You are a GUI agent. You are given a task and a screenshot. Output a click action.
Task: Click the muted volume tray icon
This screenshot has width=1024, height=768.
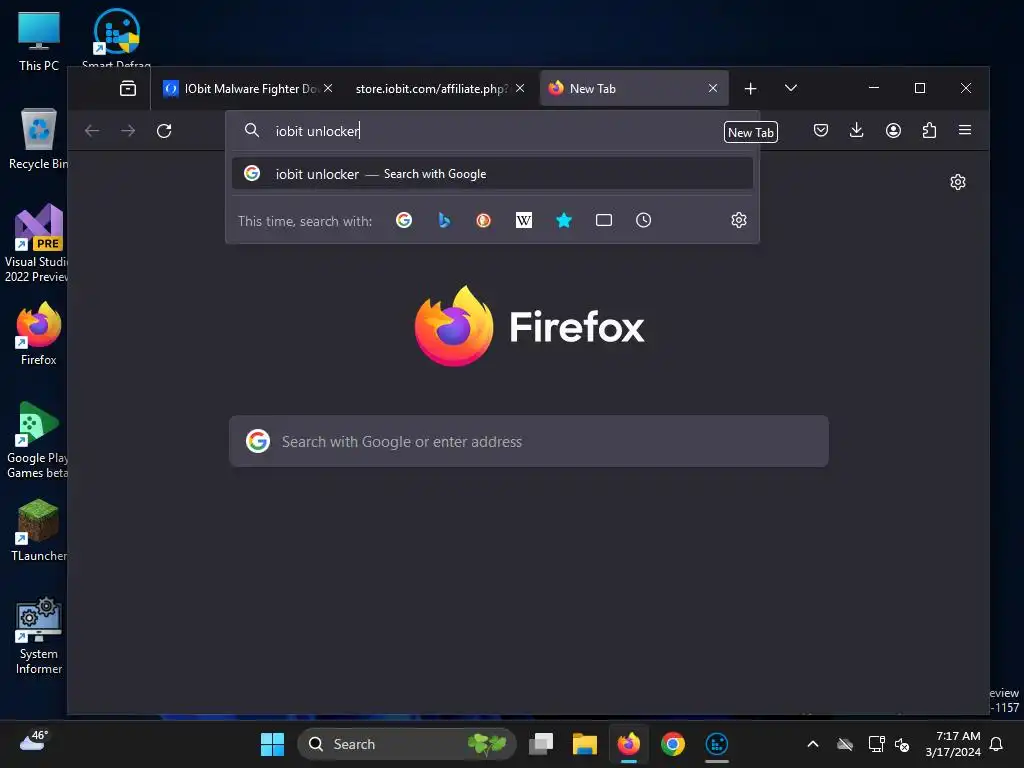point(902,744)
